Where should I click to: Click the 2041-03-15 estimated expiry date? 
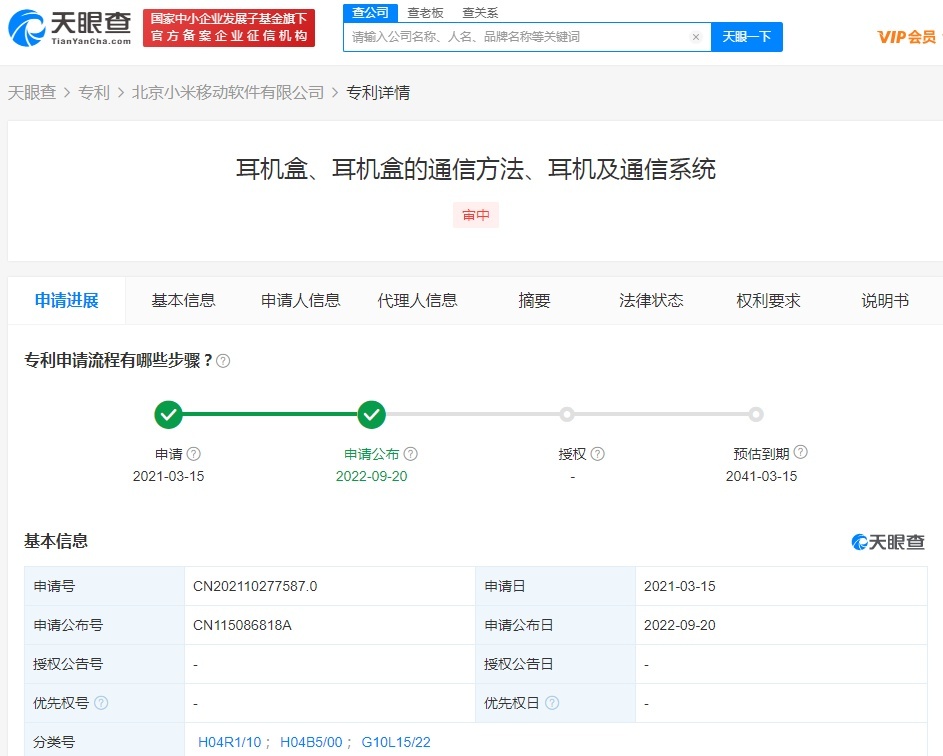761,476
